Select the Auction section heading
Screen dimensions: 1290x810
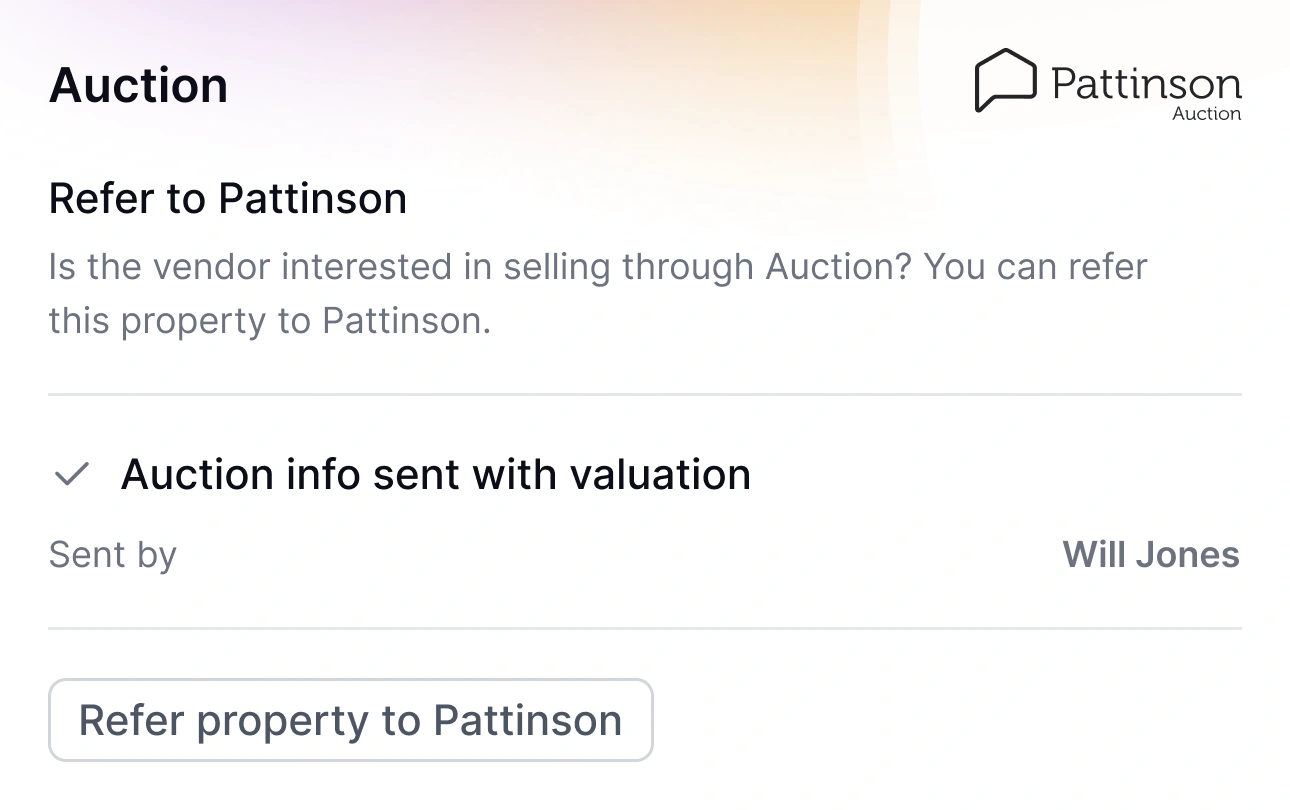(138, 85)
